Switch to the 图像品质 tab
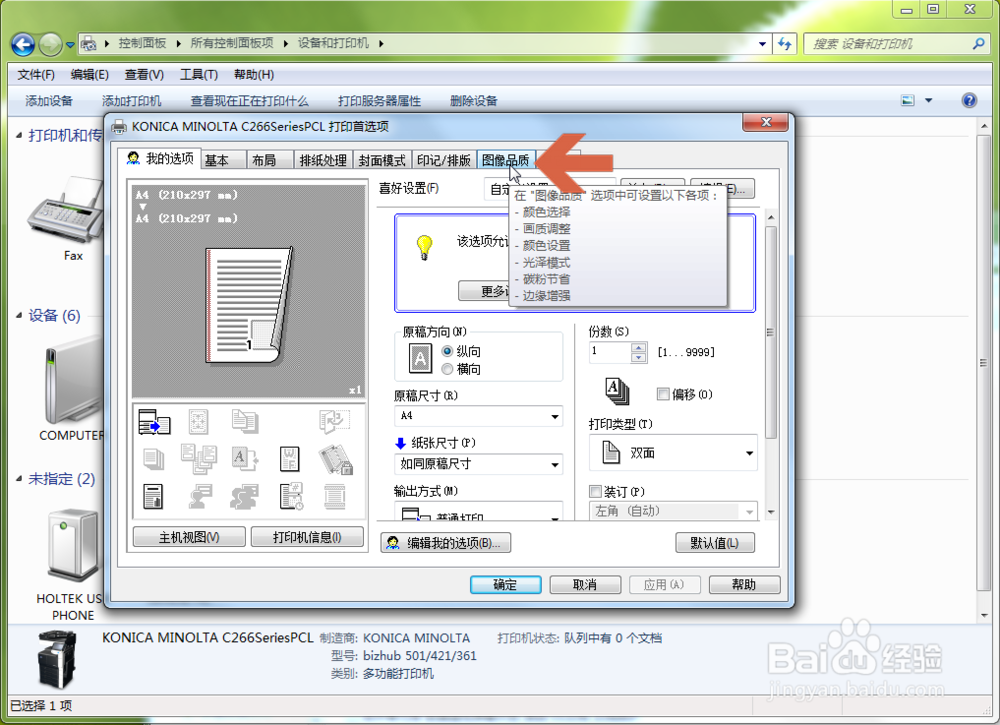1000x725 pixels. pyautogui.click(x=506, y=160)
